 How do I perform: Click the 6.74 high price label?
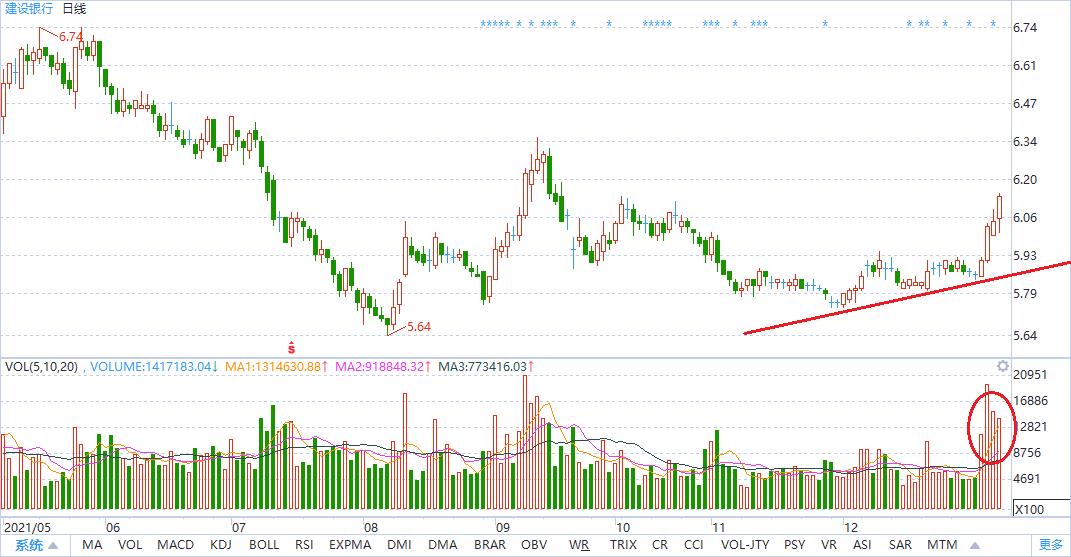tap(71, 37)
